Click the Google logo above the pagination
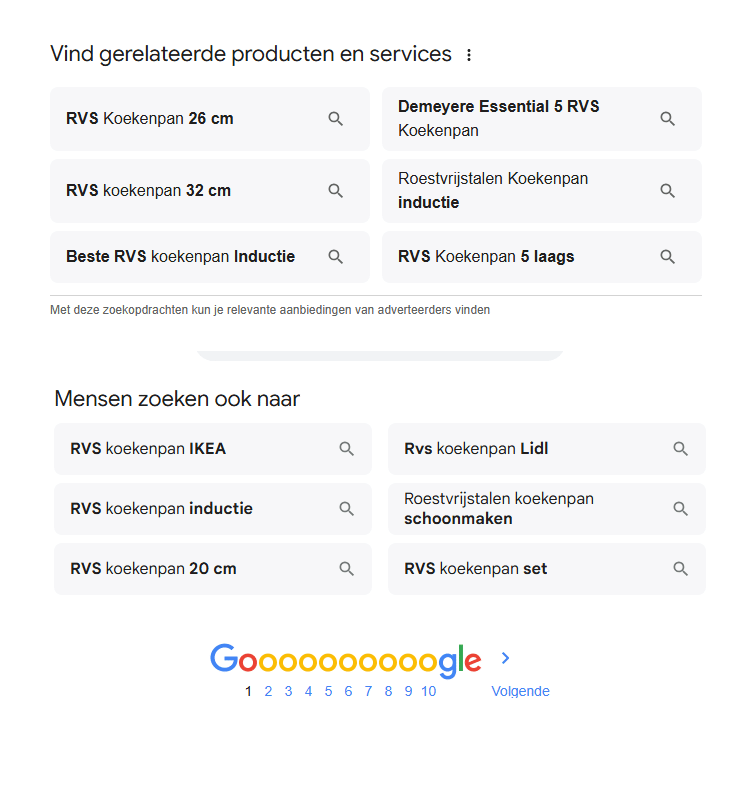This screenshot has height=802, width=744. (344, 659)
